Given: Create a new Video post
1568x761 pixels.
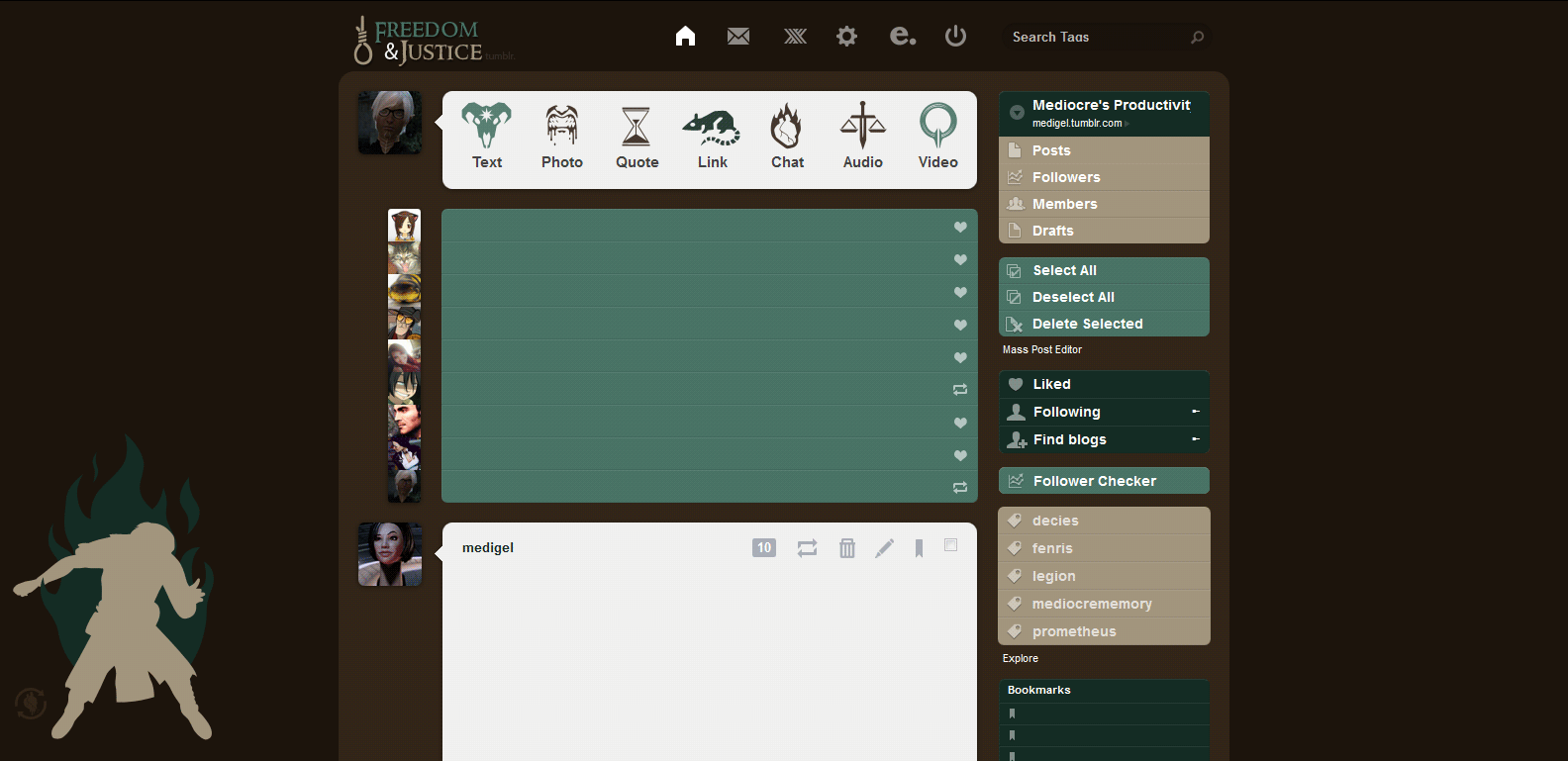Looking at the screenshot, I should tap(937, 137).
